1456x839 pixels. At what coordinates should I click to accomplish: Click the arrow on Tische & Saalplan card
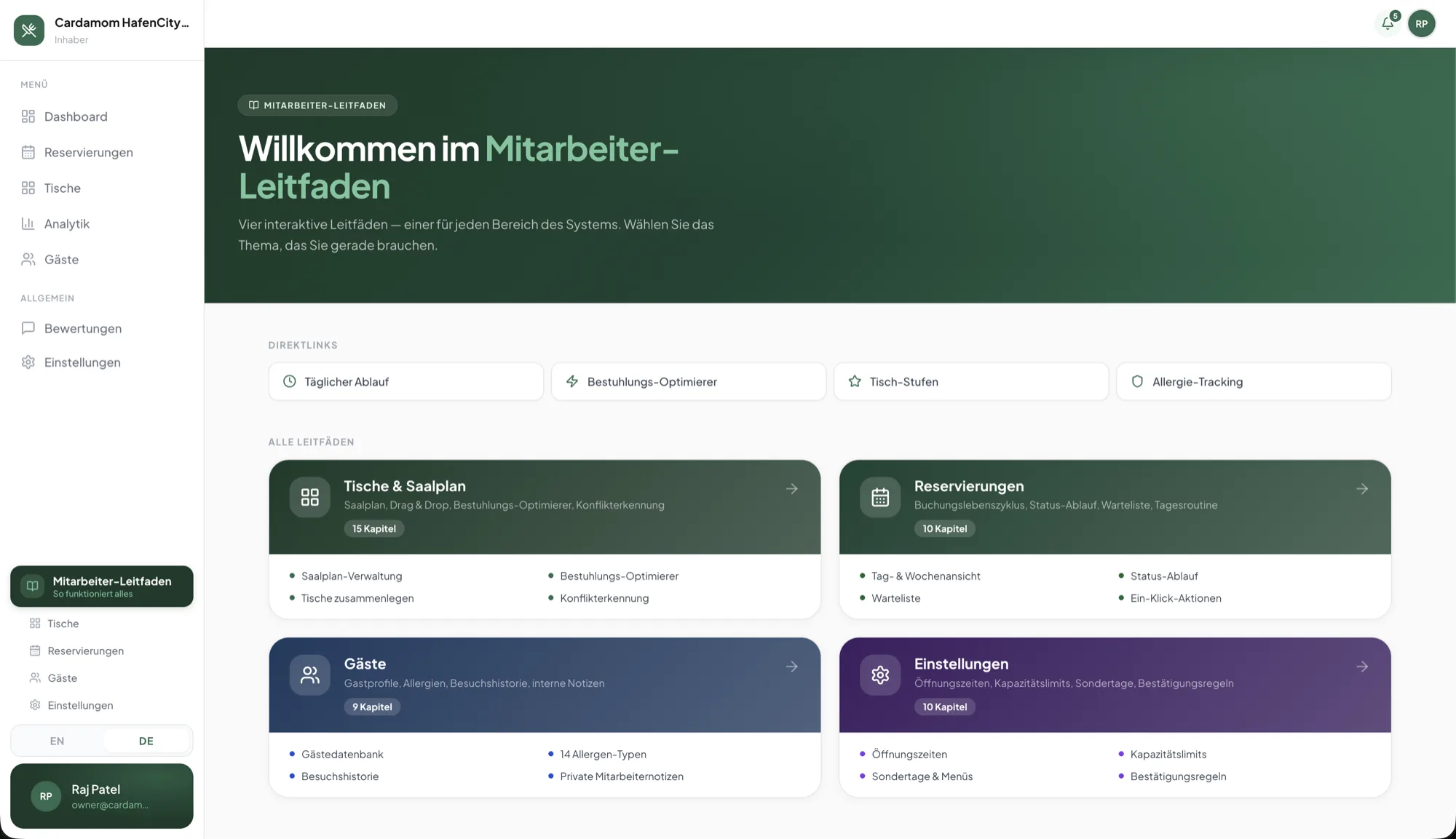pyautogui.click(x=792, y=489)
